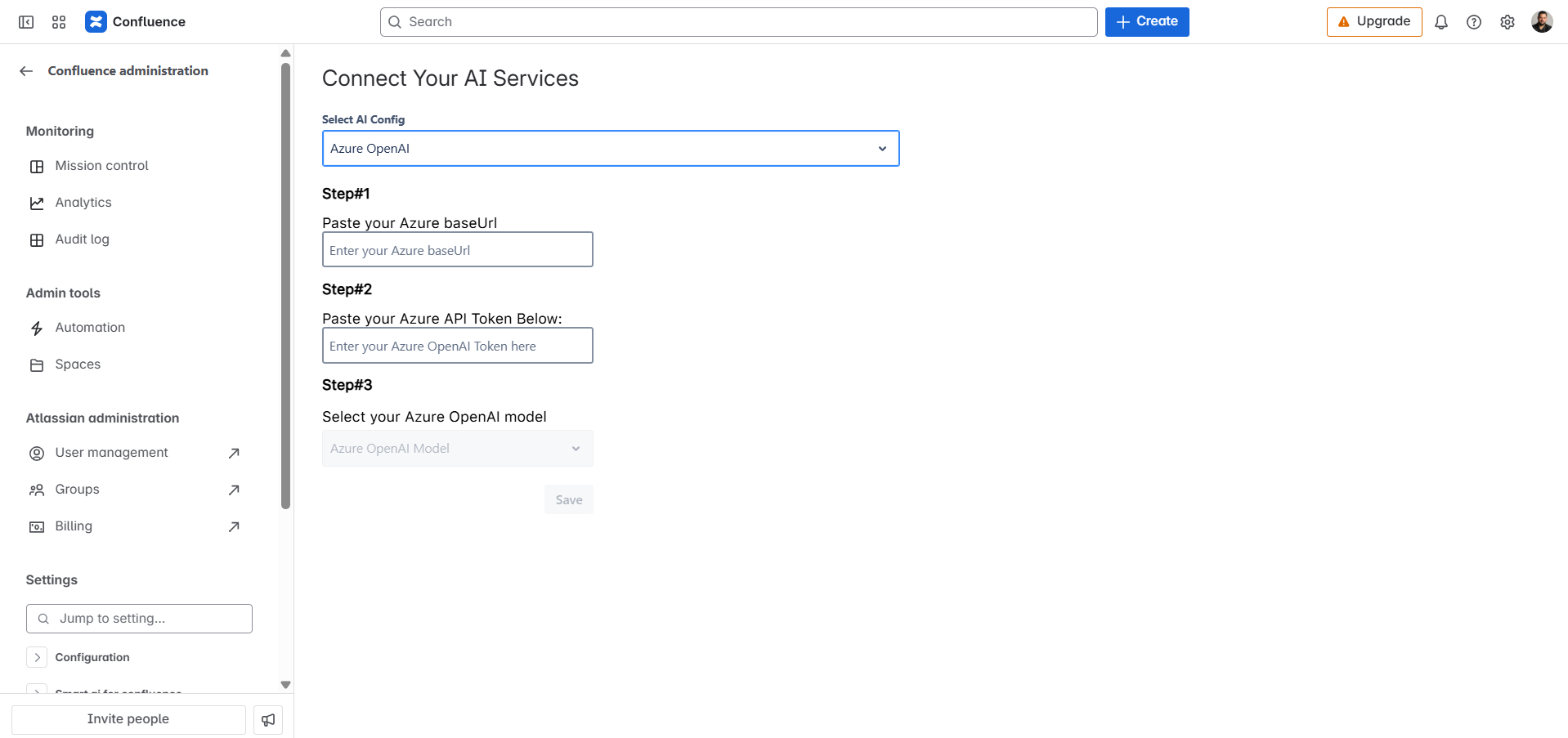Click the feedback megaphone icon
The image size is (1568, 738).
click(x=268, y=720)
